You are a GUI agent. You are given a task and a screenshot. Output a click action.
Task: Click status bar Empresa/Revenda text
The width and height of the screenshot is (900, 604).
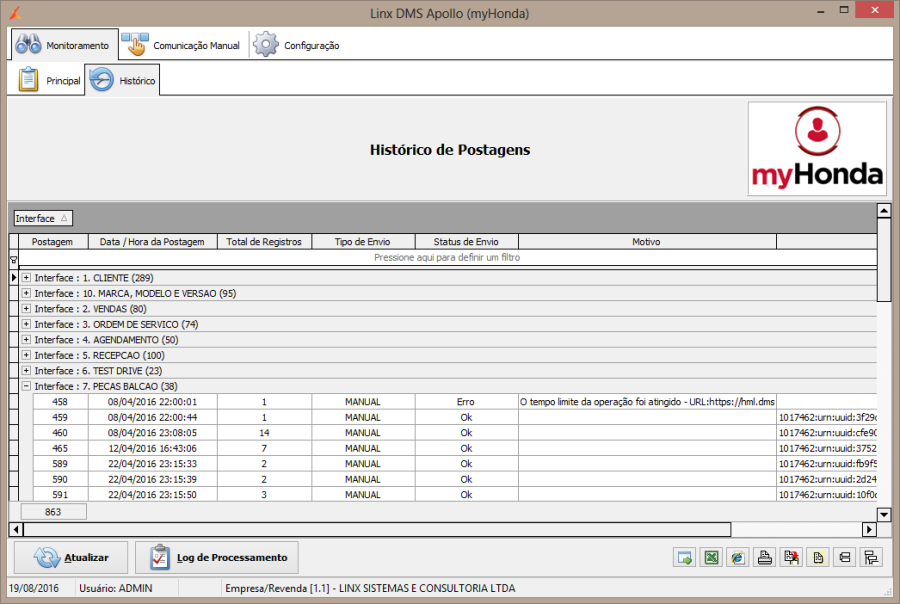click(370, 588)
